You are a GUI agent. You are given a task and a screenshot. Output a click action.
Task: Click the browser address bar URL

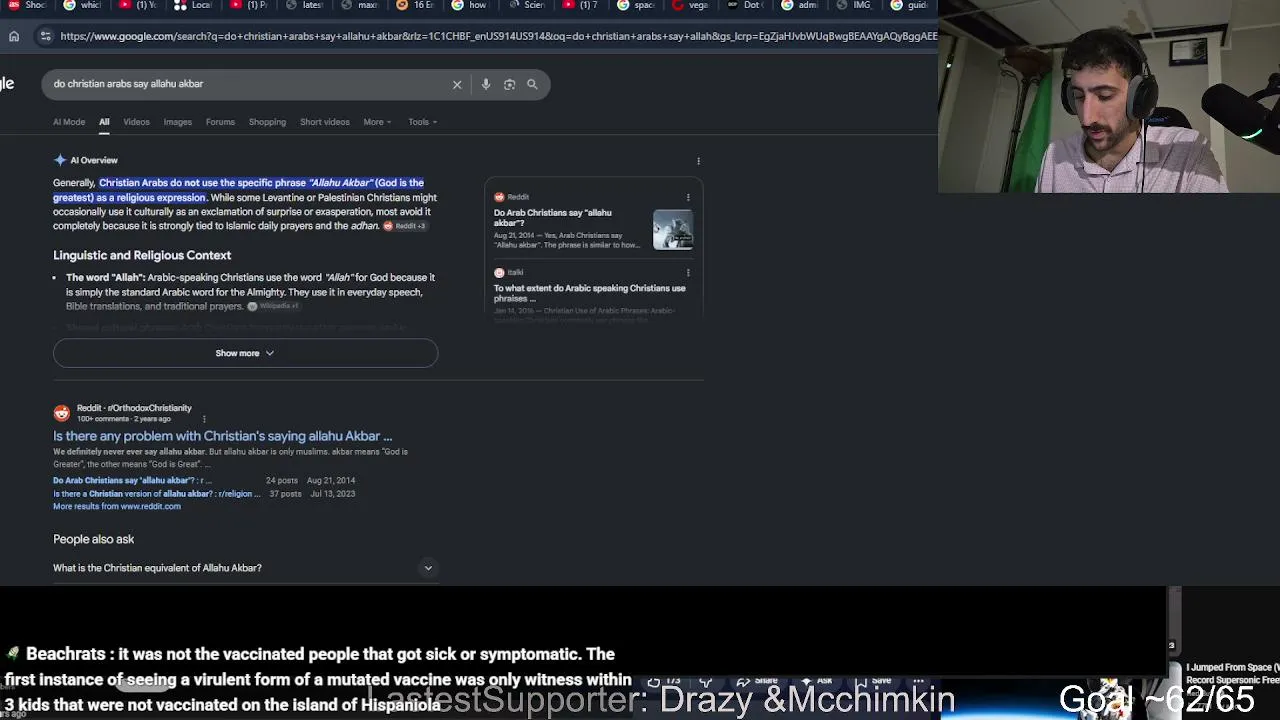498,37
